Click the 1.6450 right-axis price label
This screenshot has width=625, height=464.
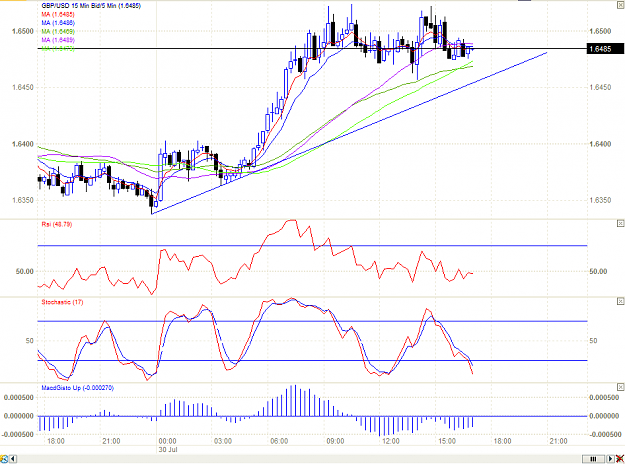tap(600, 87)
